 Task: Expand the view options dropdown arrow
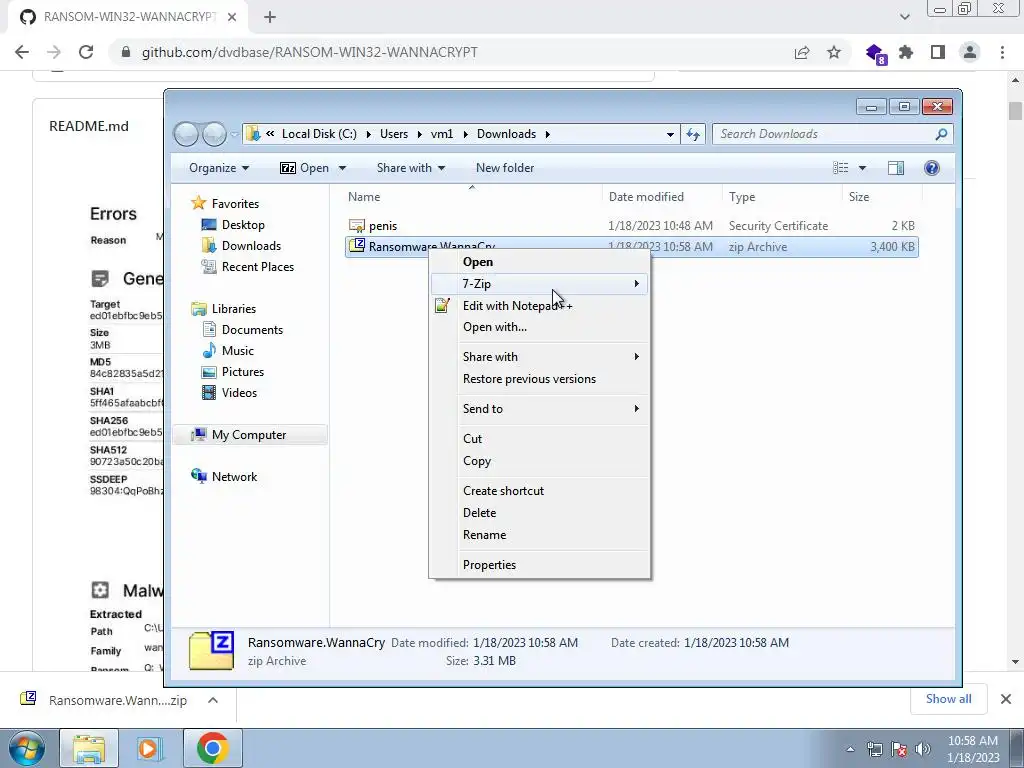862,168
